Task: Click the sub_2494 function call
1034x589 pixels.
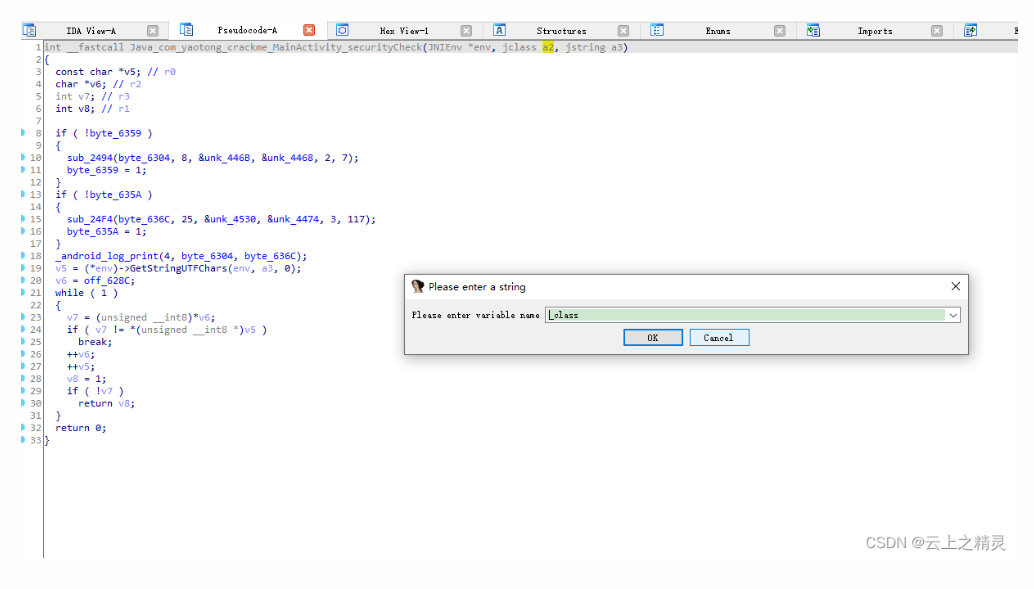Action: click(89, 158)
